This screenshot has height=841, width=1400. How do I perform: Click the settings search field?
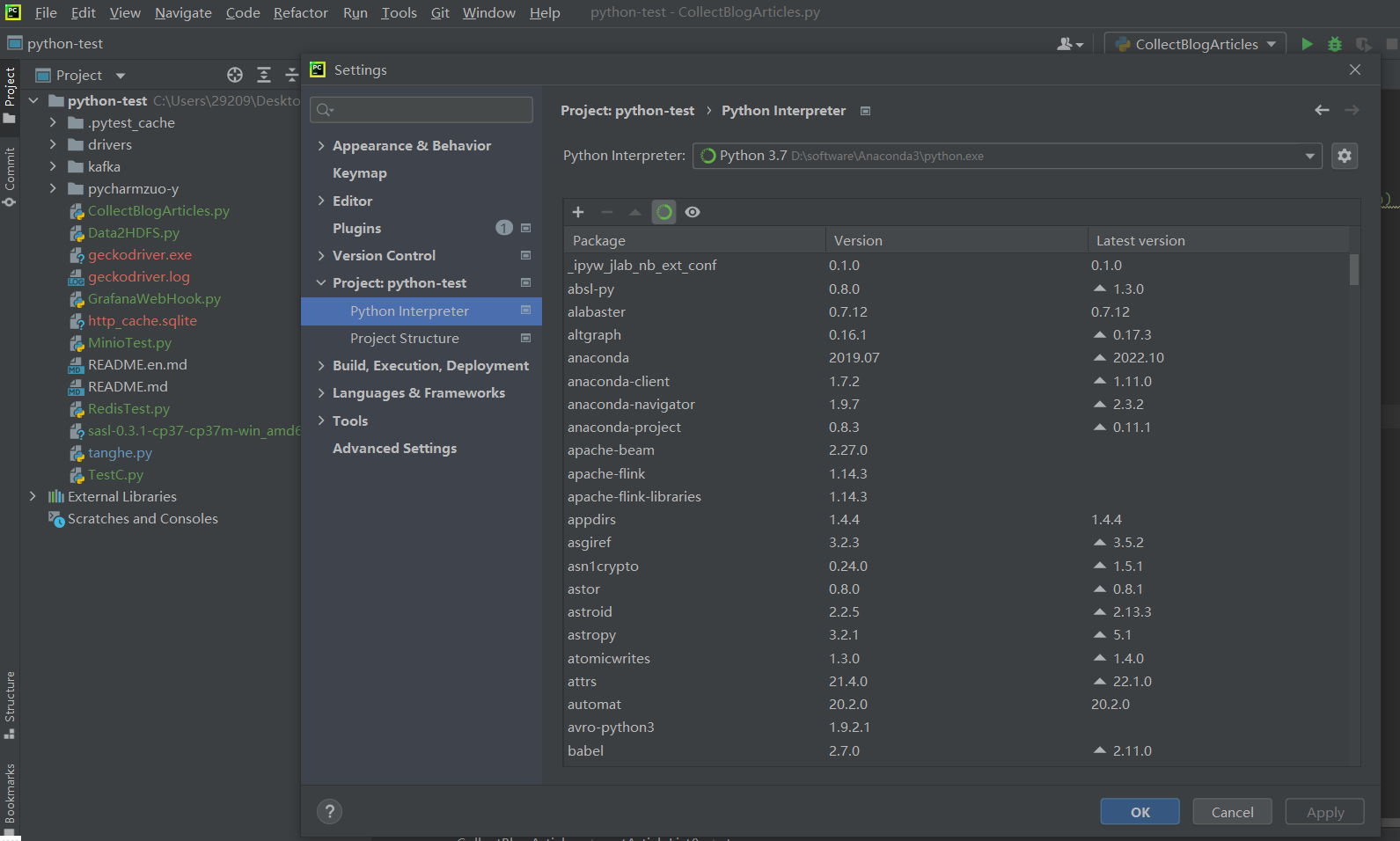pos(421,110)
